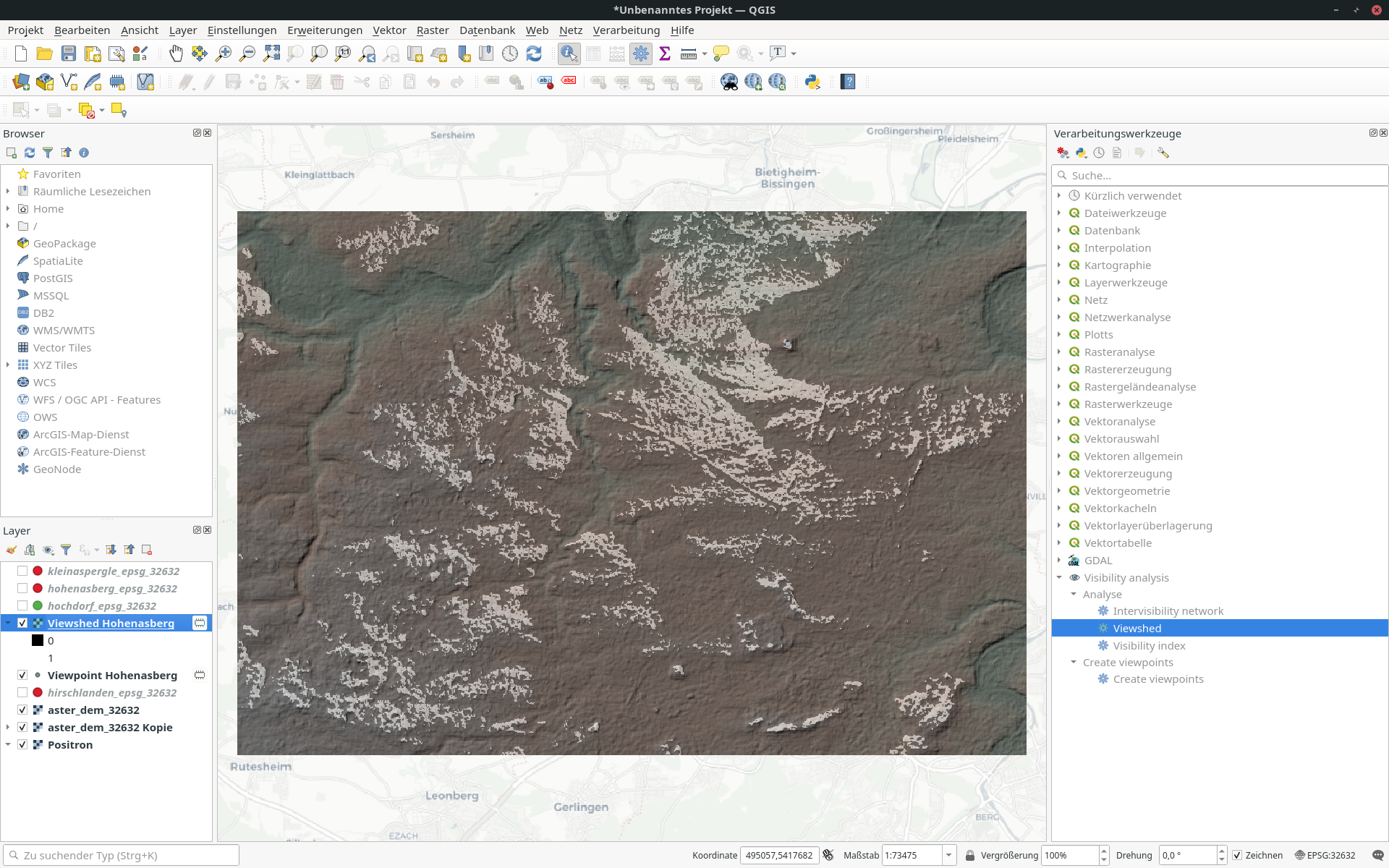Enable hochdorf_epsg_32632 layer visibility
1389x868 pixels.
[x=22, y=605]
